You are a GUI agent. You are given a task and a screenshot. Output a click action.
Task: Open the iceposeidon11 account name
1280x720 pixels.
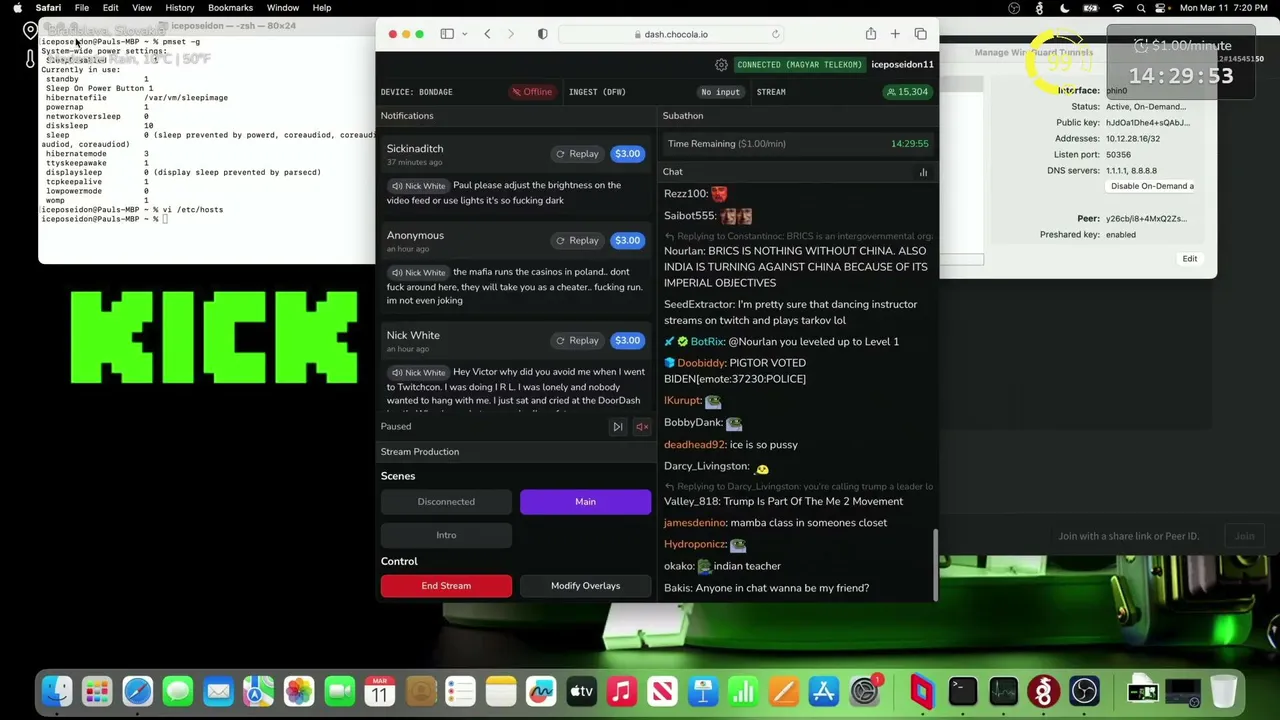pyautogui.click(x=902, y=65)
